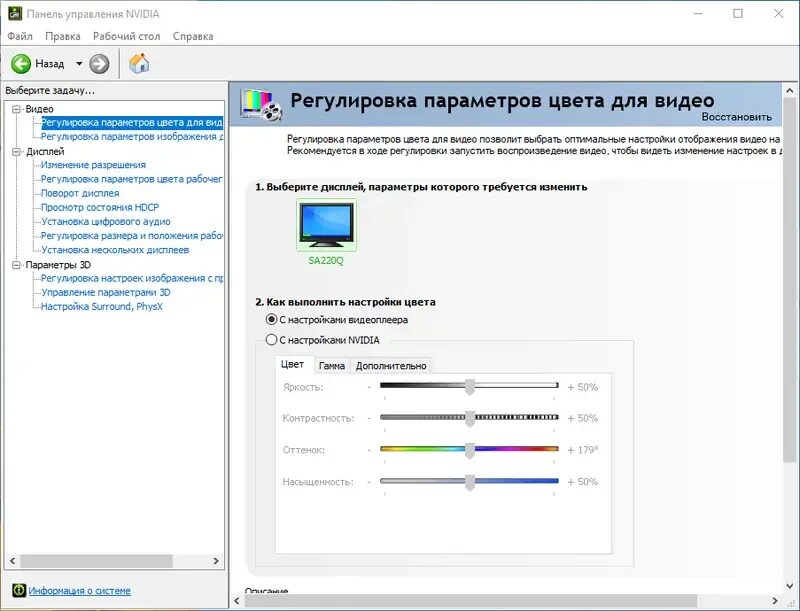Screen dimensions: 800x611
Task: Open 'Установка цифрового аудио' task
Action: (106, 222)
